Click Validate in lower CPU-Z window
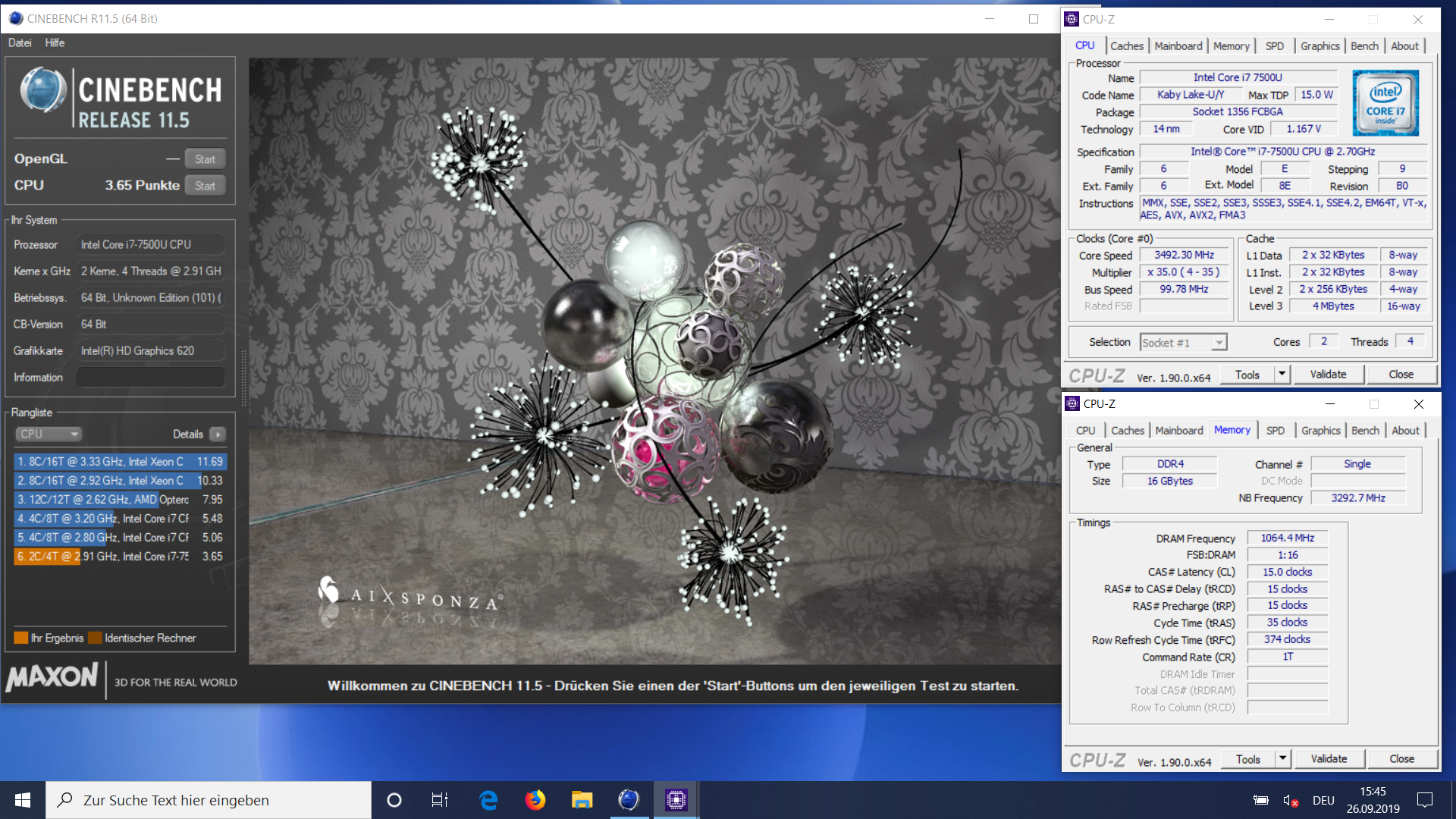1456x819 pixels. point(1329,759)
